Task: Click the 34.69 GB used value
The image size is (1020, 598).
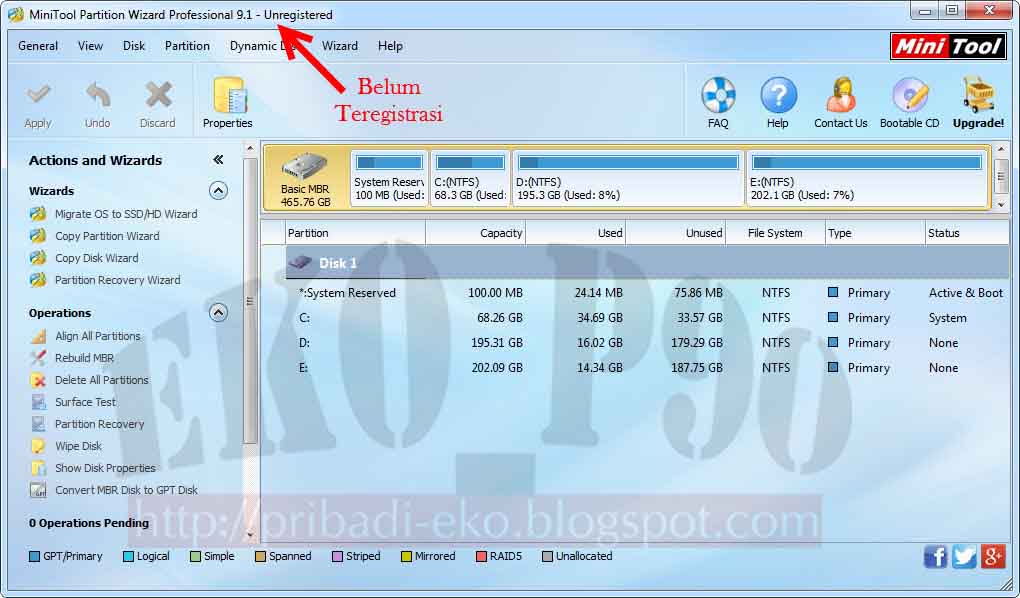Action: [x=600, y=318]
